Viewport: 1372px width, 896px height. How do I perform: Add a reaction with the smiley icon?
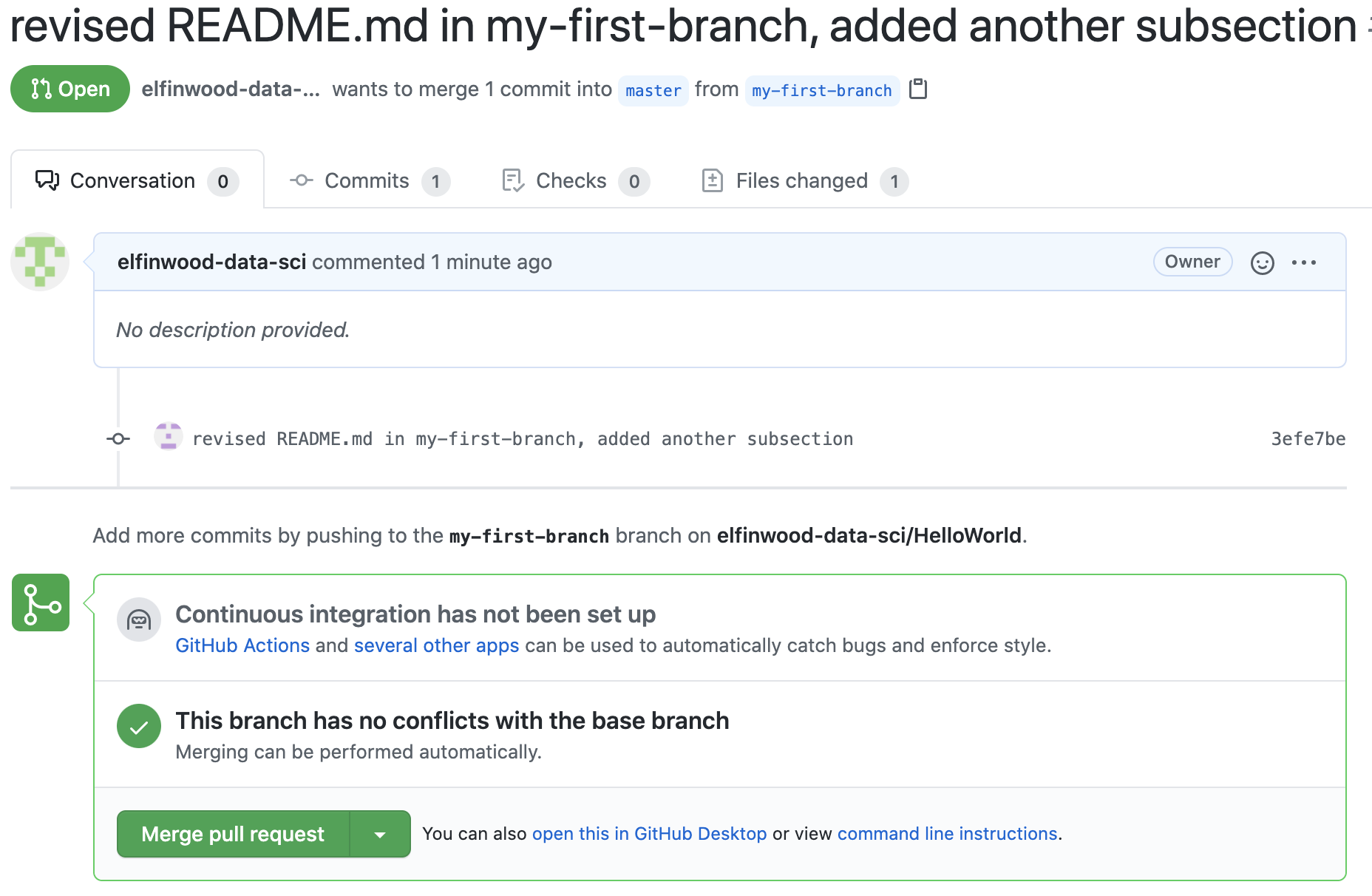[1262, 262]
